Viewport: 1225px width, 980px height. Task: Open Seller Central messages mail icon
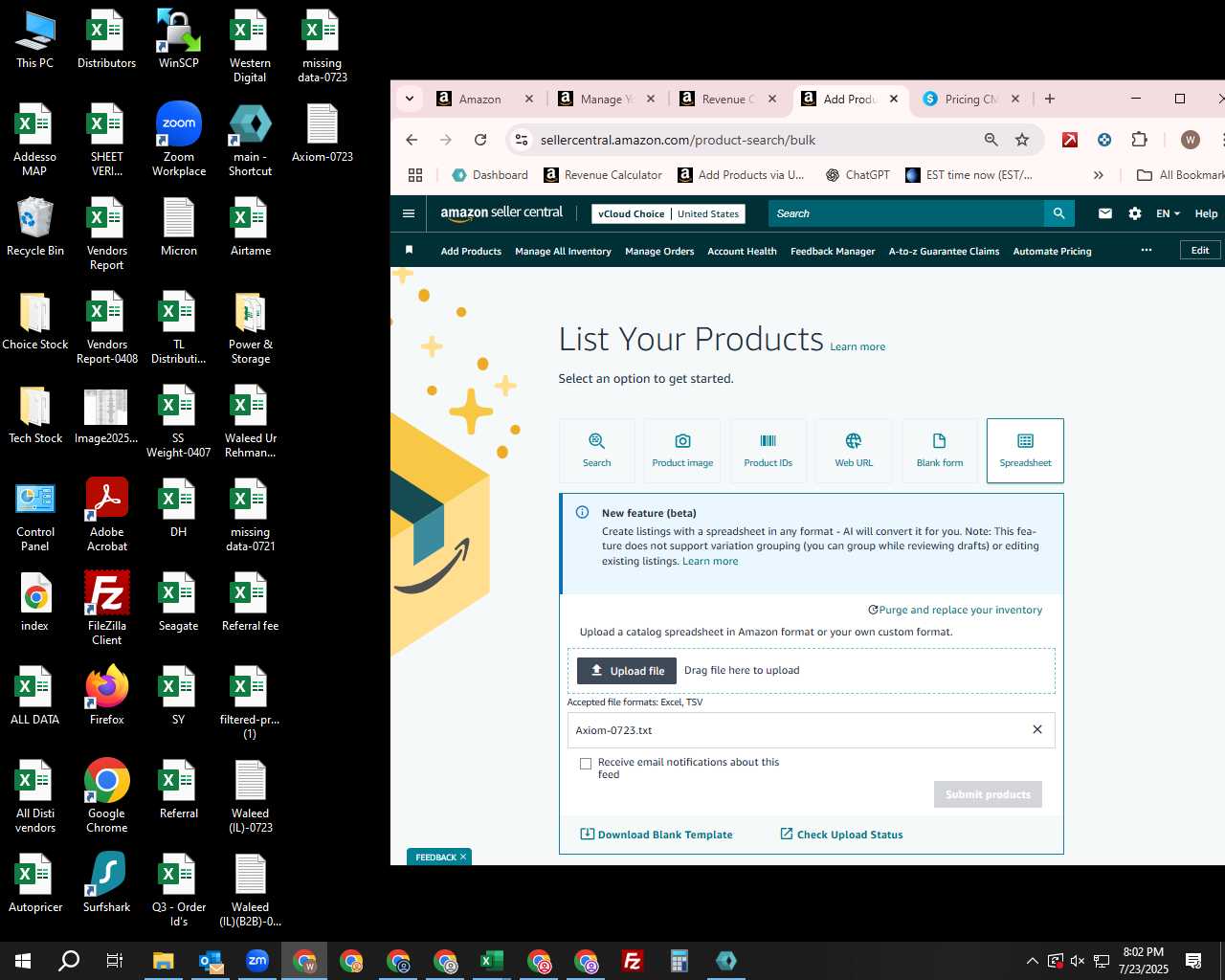1105,213
